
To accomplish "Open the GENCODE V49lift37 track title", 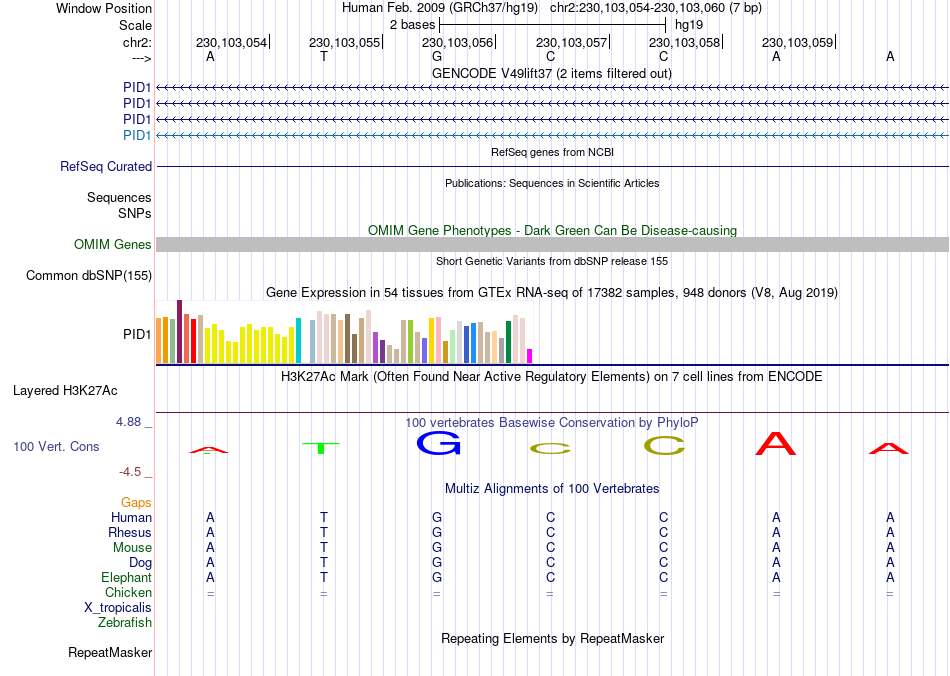I will click(x=551, y=73).
